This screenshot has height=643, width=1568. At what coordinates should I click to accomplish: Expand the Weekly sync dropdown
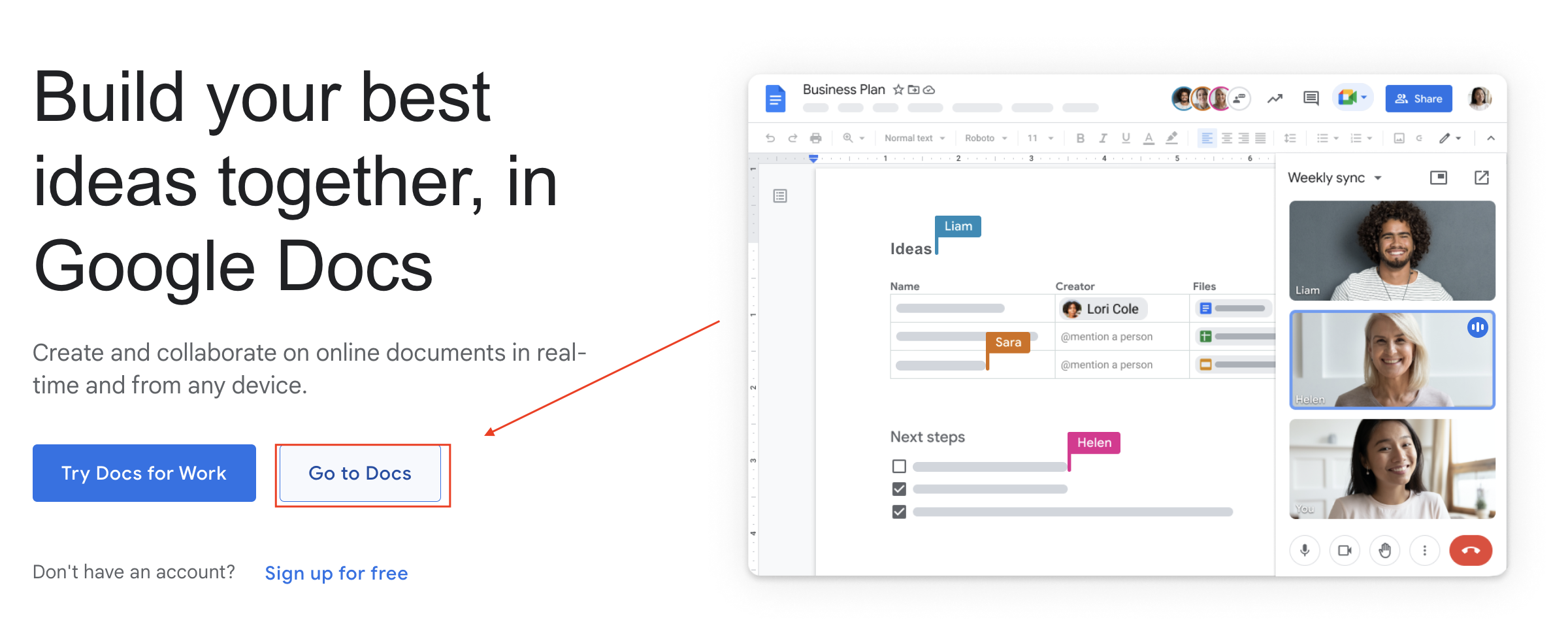coord(1378,178)
